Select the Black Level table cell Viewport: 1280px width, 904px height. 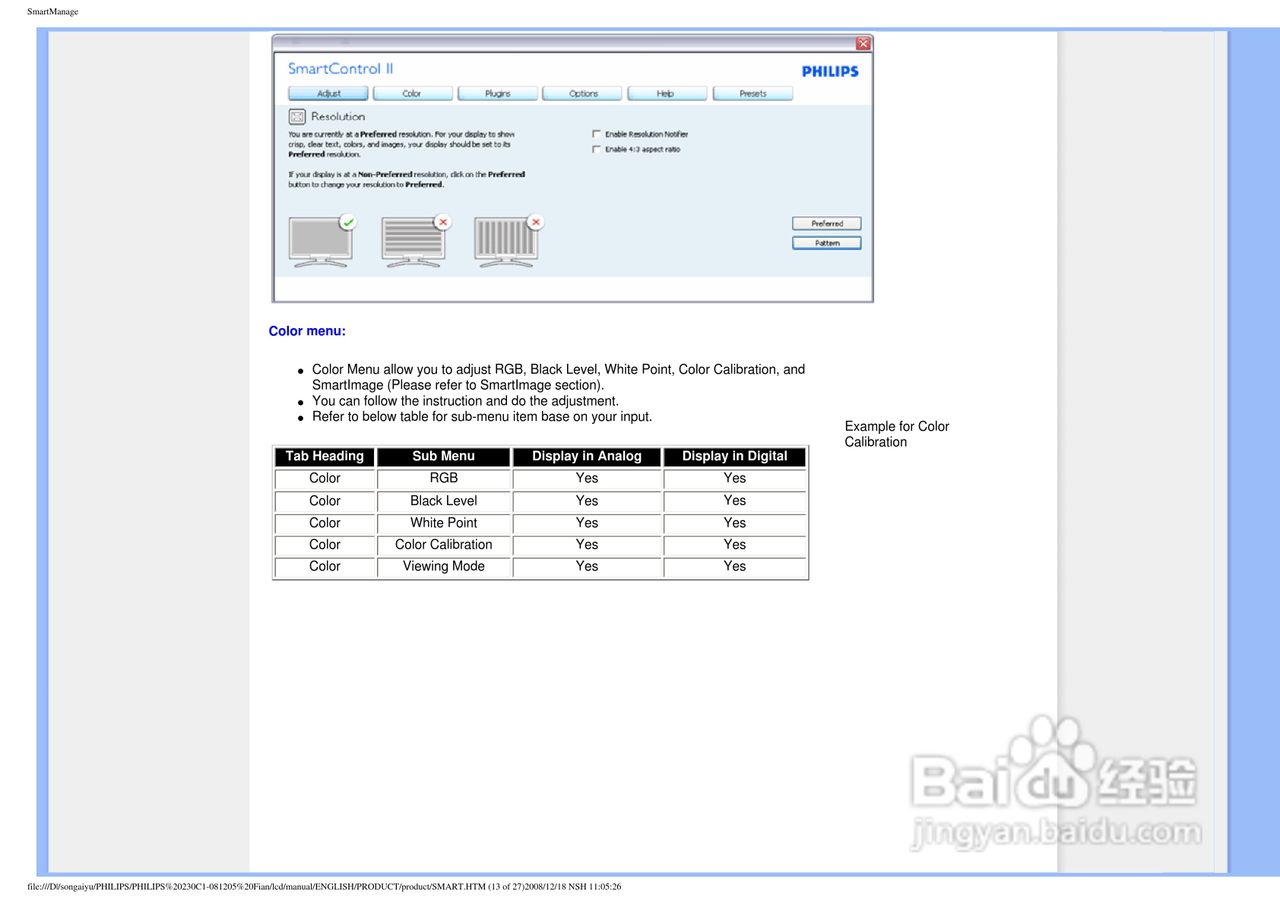444,501
